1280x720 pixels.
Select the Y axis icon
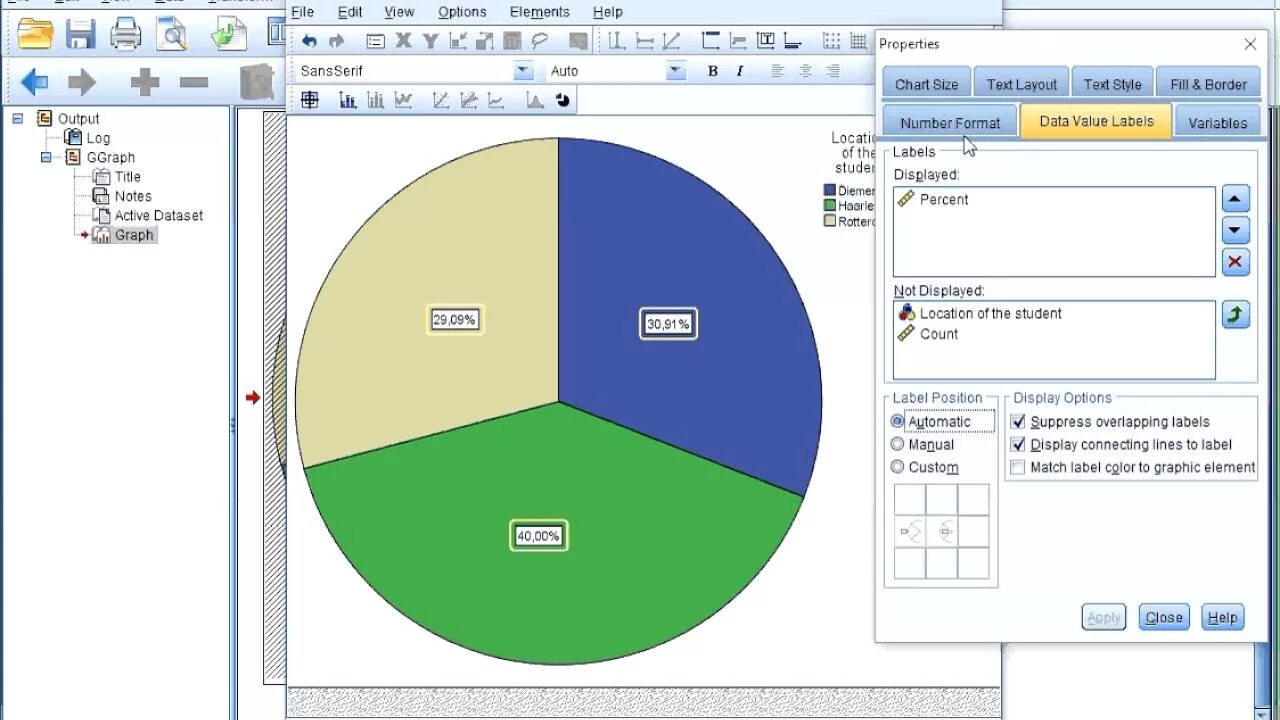pyautogui.click(x=431, y=41)
